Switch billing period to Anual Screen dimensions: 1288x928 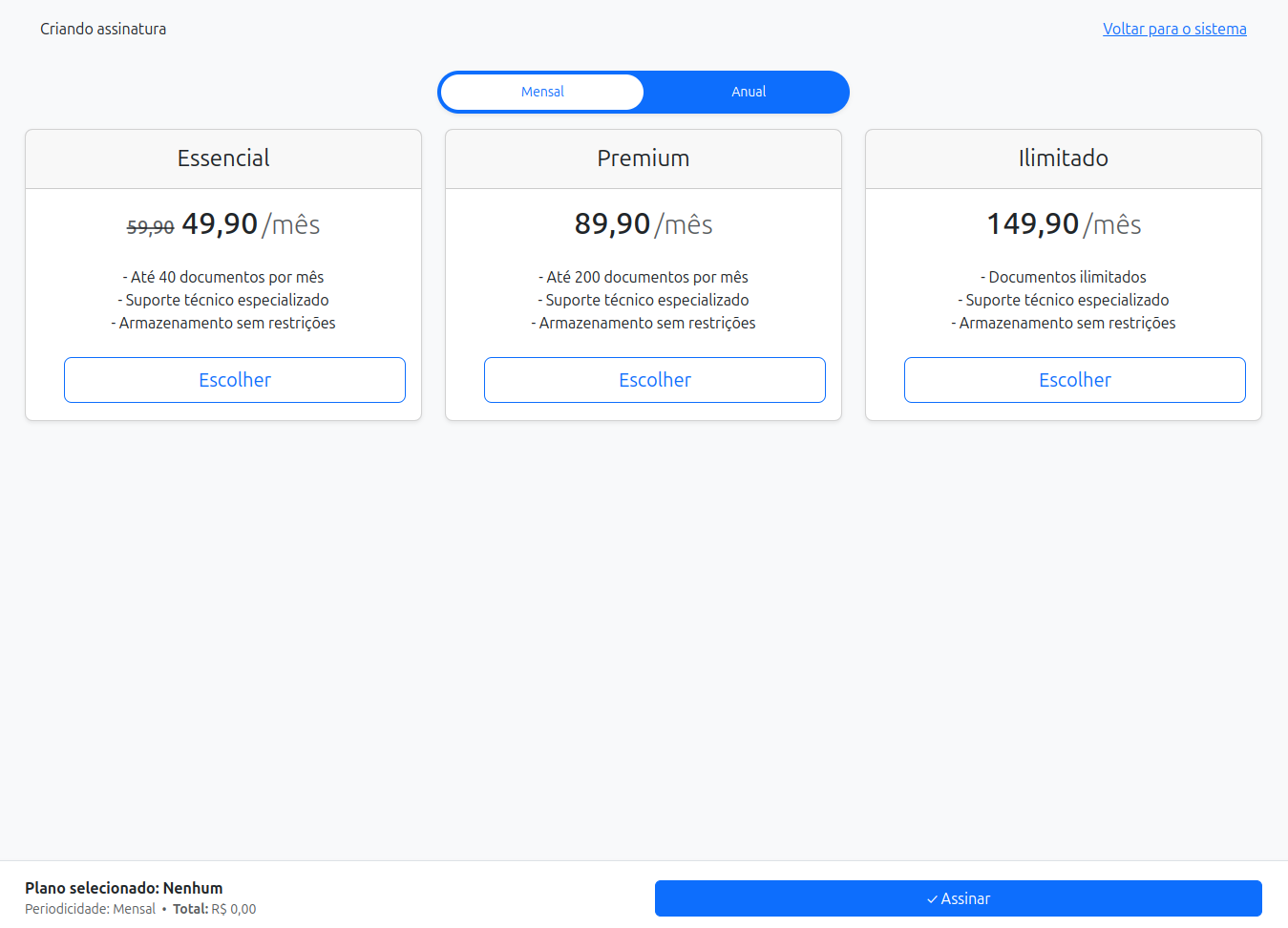click(x=749, y=92)
